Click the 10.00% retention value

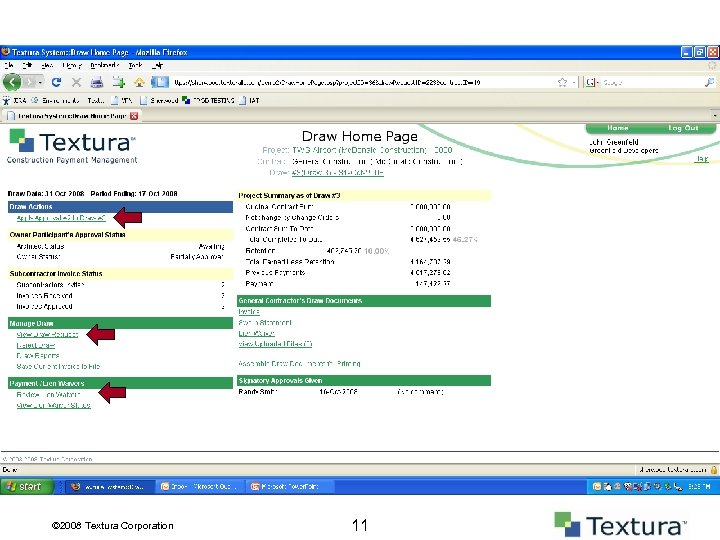coord(377,251)
